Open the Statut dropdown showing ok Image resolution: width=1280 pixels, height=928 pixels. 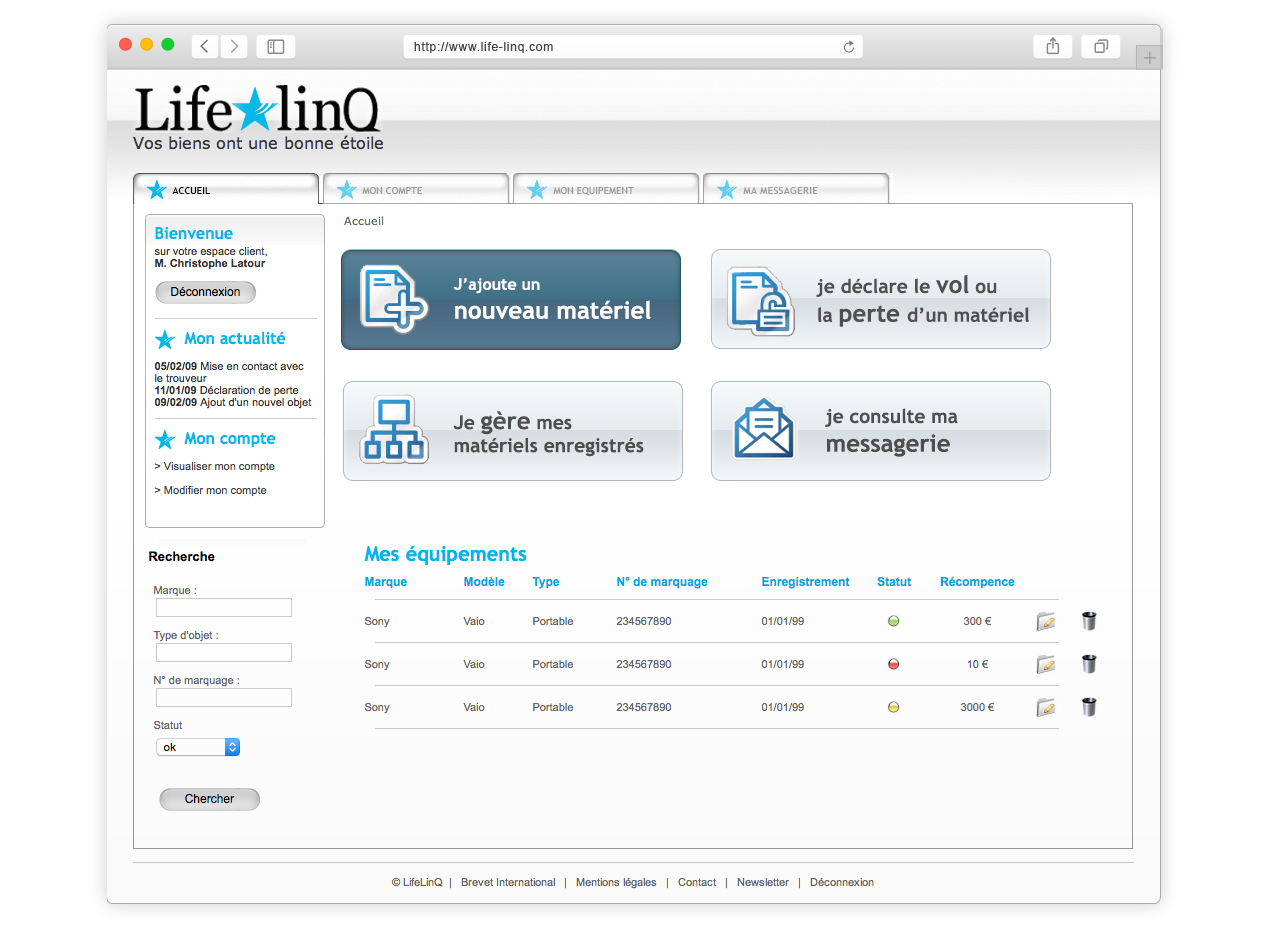[x=198, y=747]
